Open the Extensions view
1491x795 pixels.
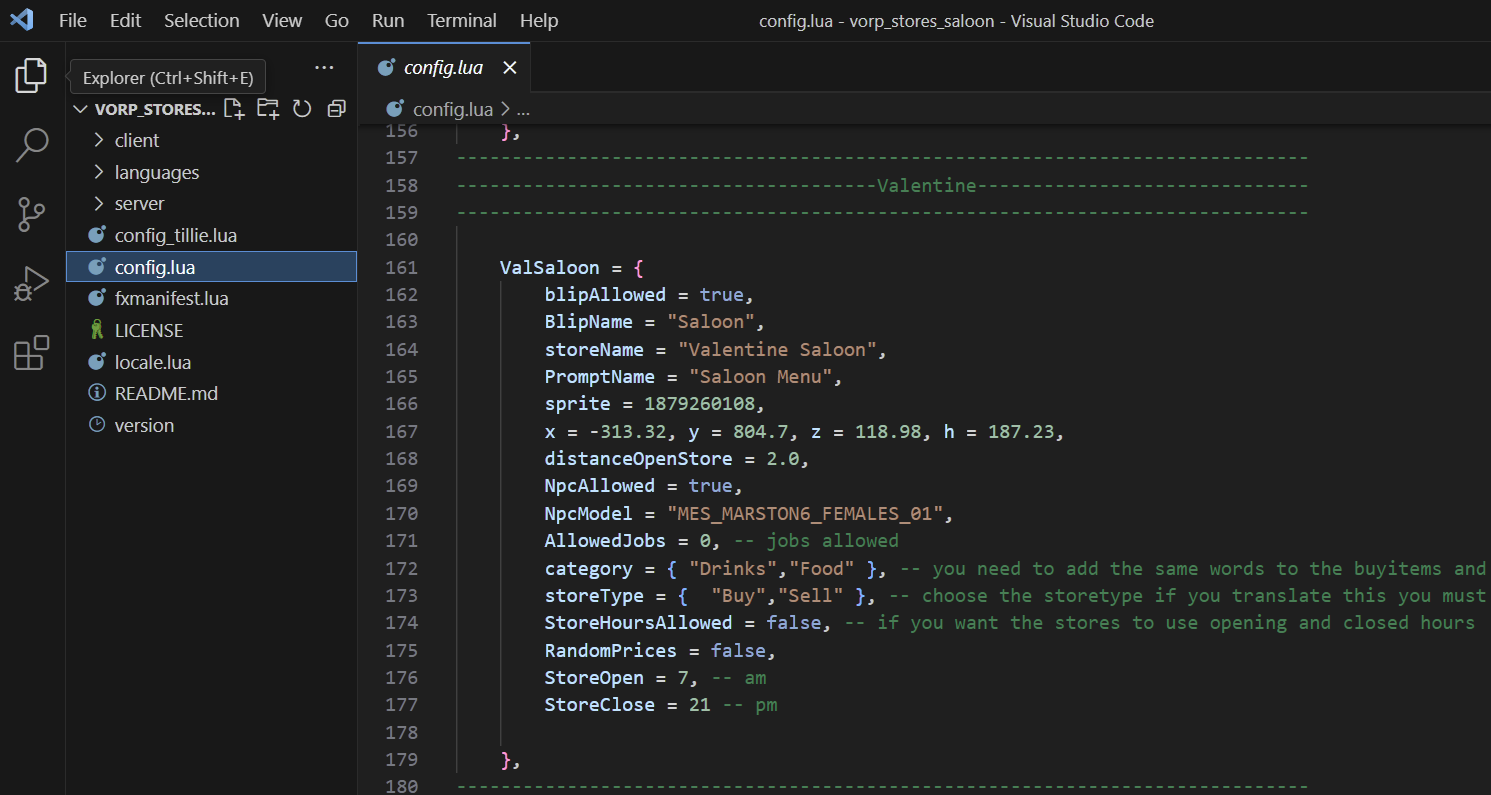31,353
